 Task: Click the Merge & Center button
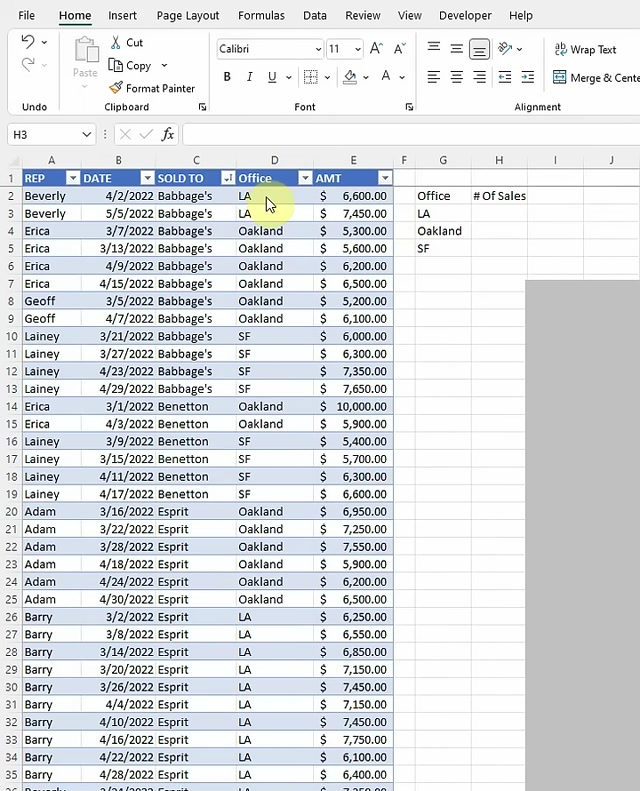tap(595, 77)
